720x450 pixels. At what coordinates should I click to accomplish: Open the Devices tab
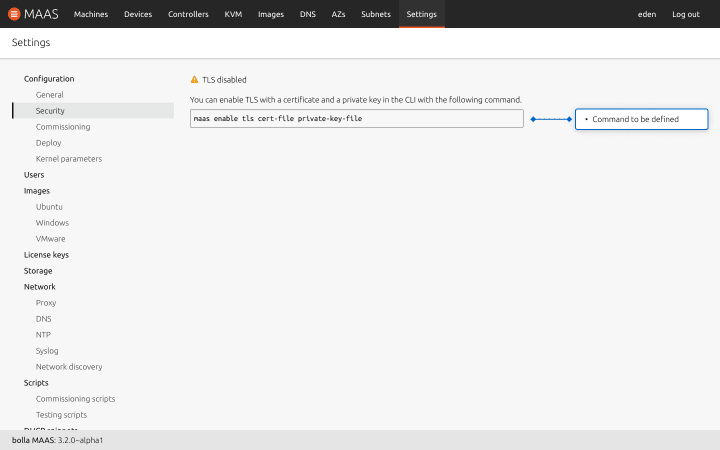point(138,14)
